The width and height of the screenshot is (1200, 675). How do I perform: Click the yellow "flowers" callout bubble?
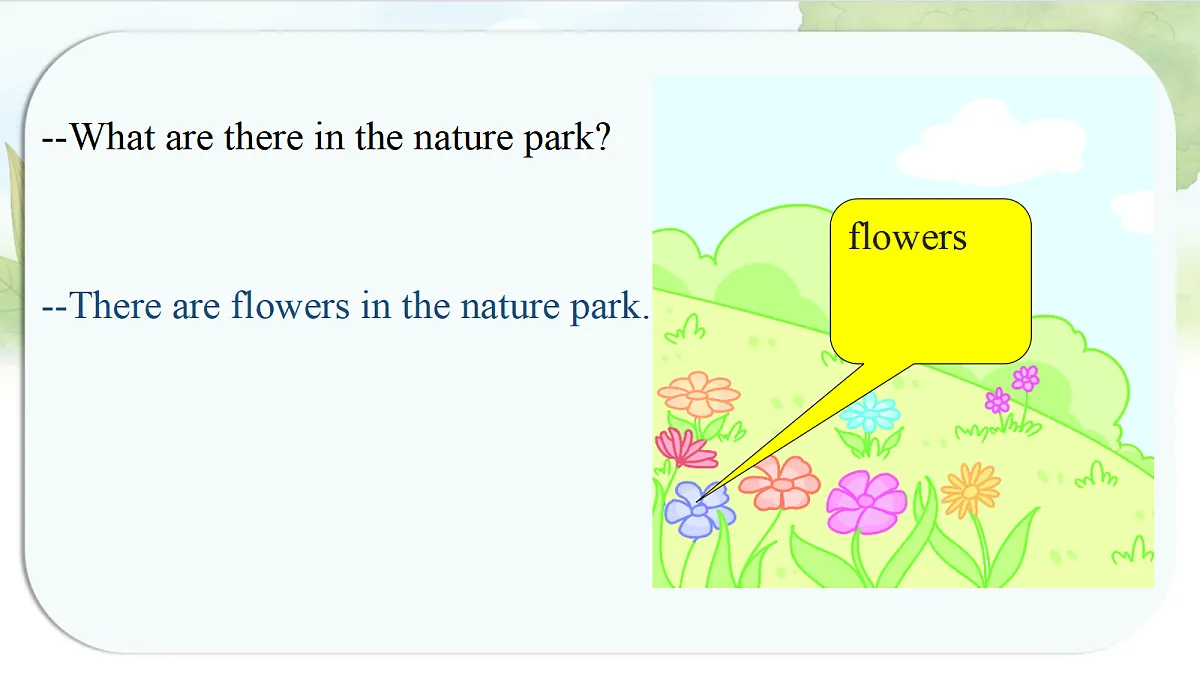pos(930,280)
